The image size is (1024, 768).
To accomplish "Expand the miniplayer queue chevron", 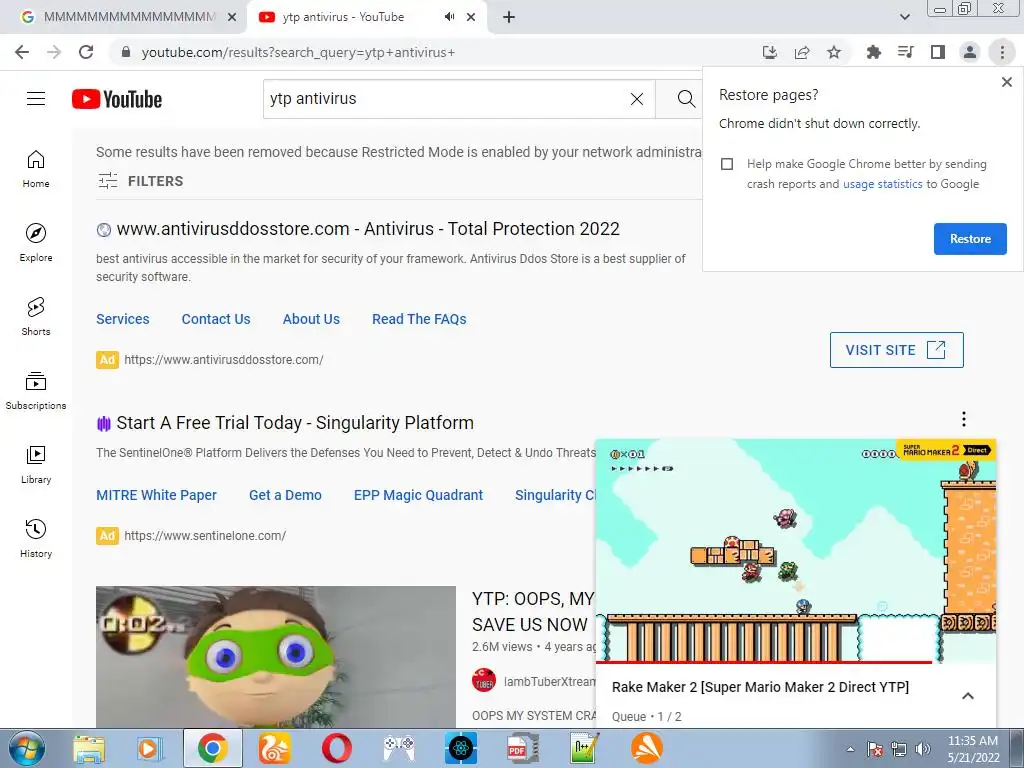I will 968,696.
